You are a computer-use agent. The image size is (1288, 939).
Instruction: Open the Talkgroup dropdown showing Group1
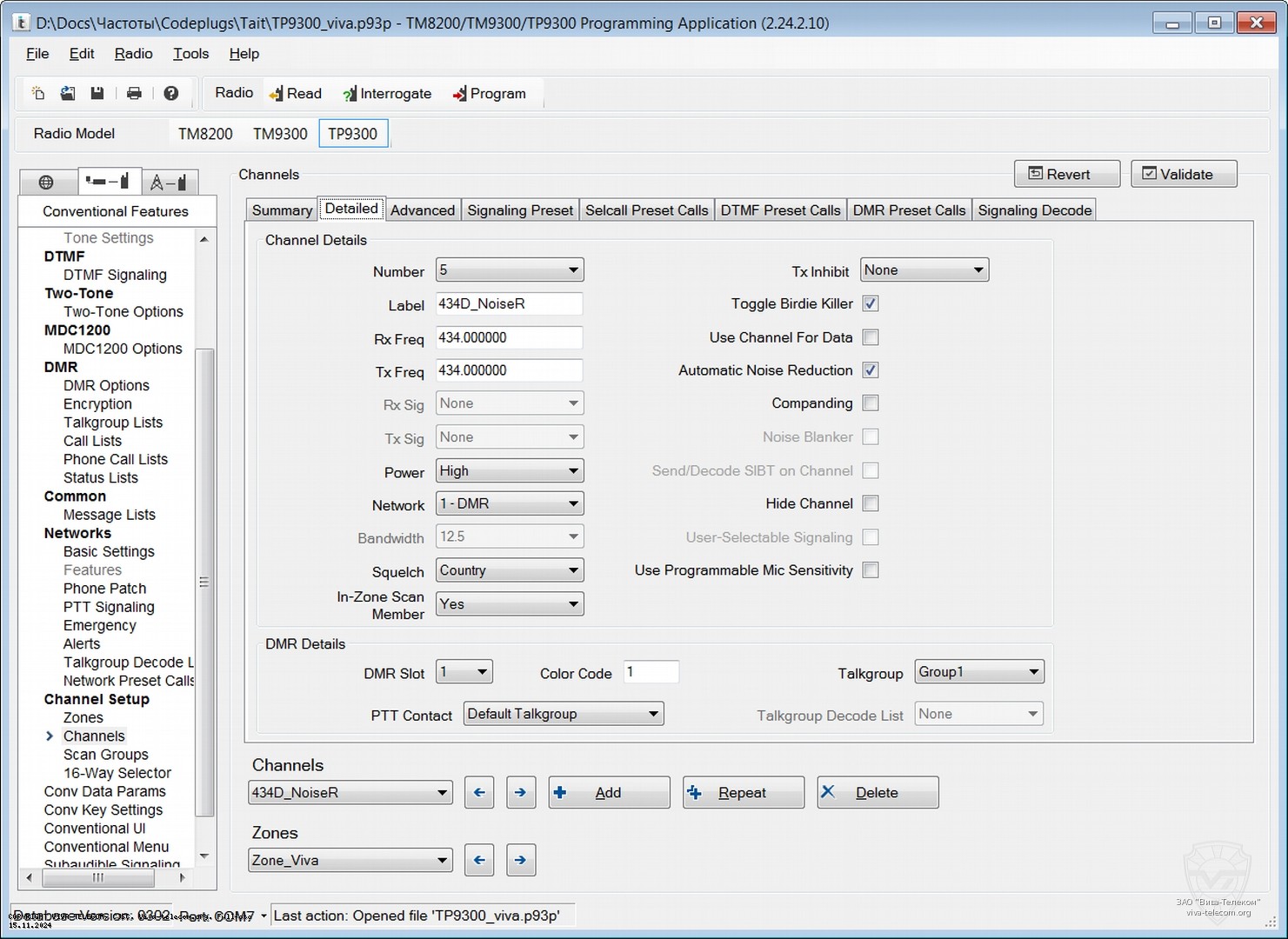[x=978, y=672]
